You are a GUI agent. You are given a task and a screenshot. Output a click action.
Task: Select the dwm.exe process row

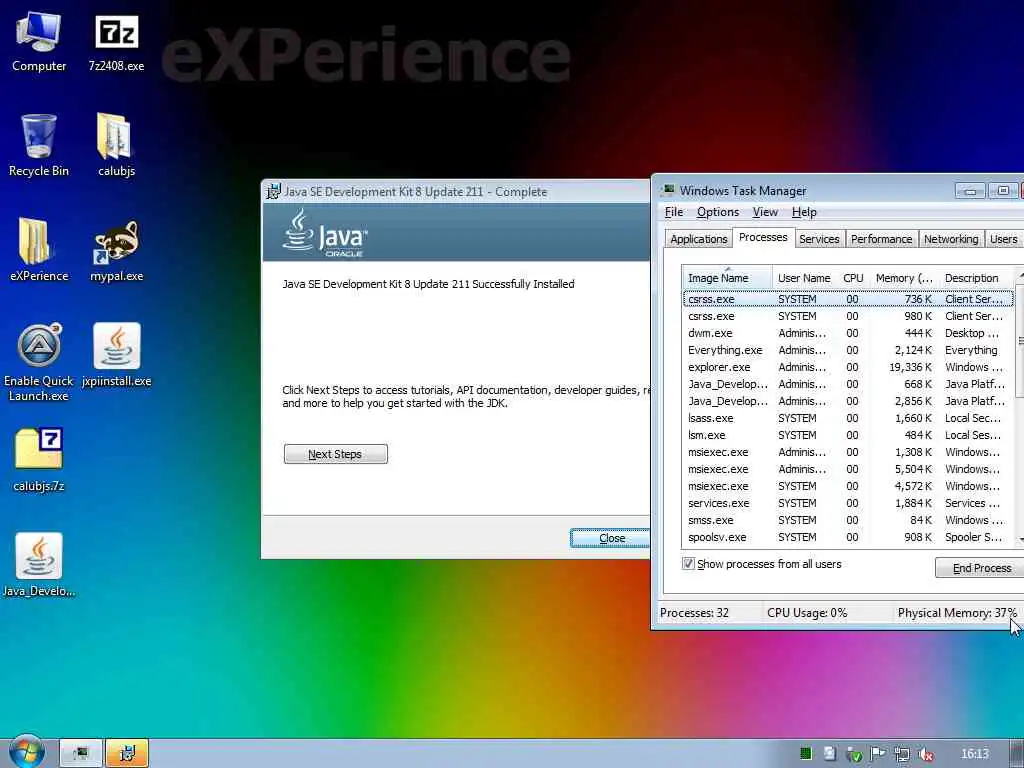[x=848, y=333]
